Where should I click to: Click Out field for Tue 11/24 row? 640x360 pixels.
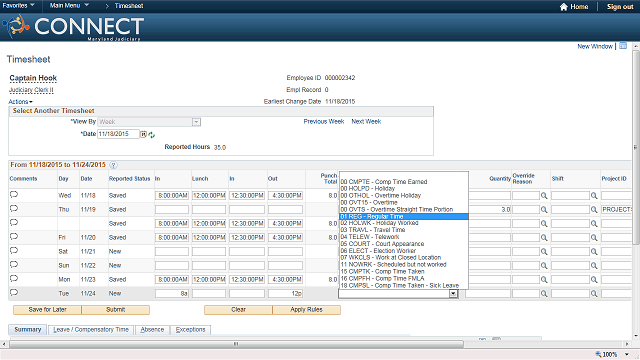point(285,293)
